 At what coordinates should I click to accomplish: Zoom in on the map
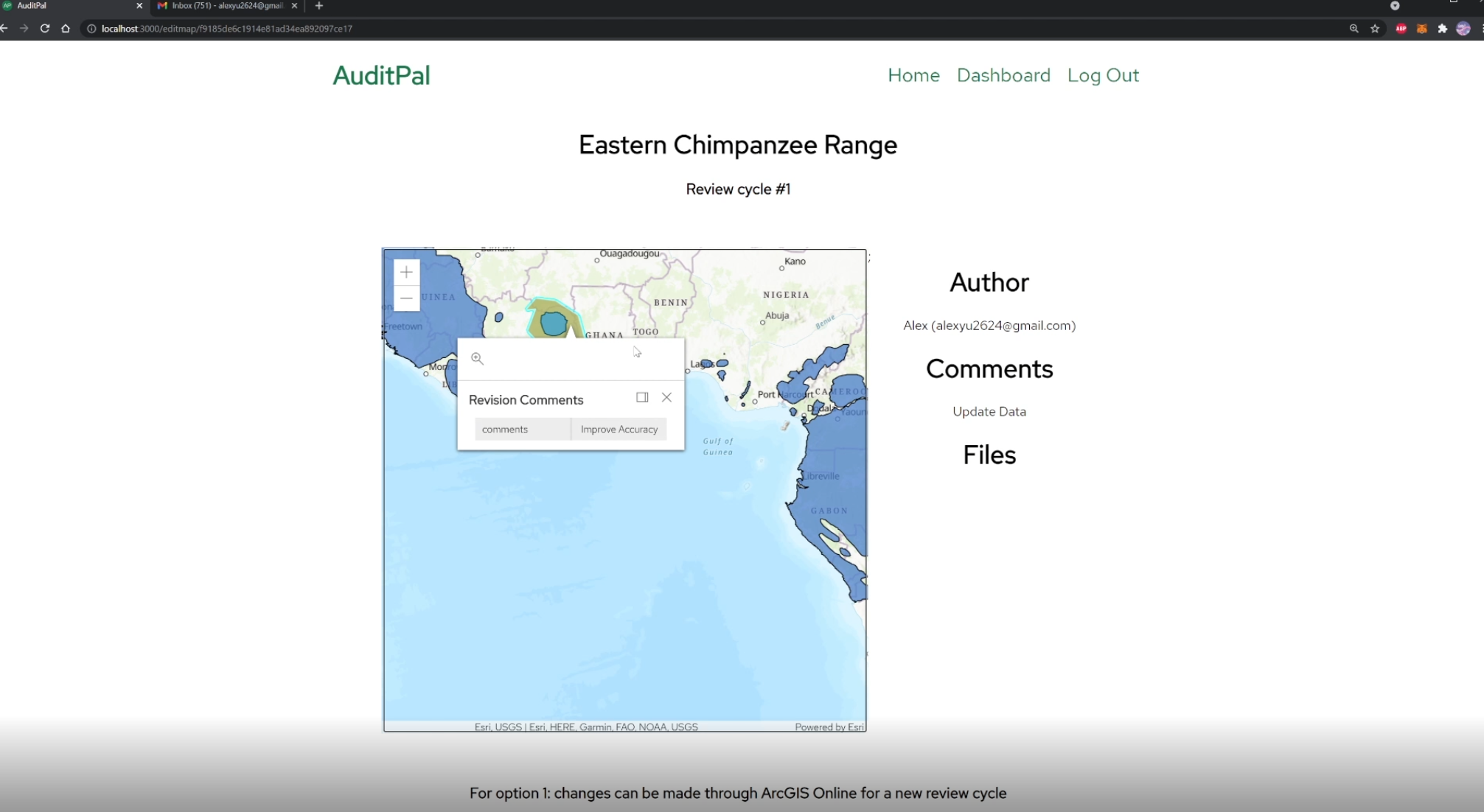406,272
